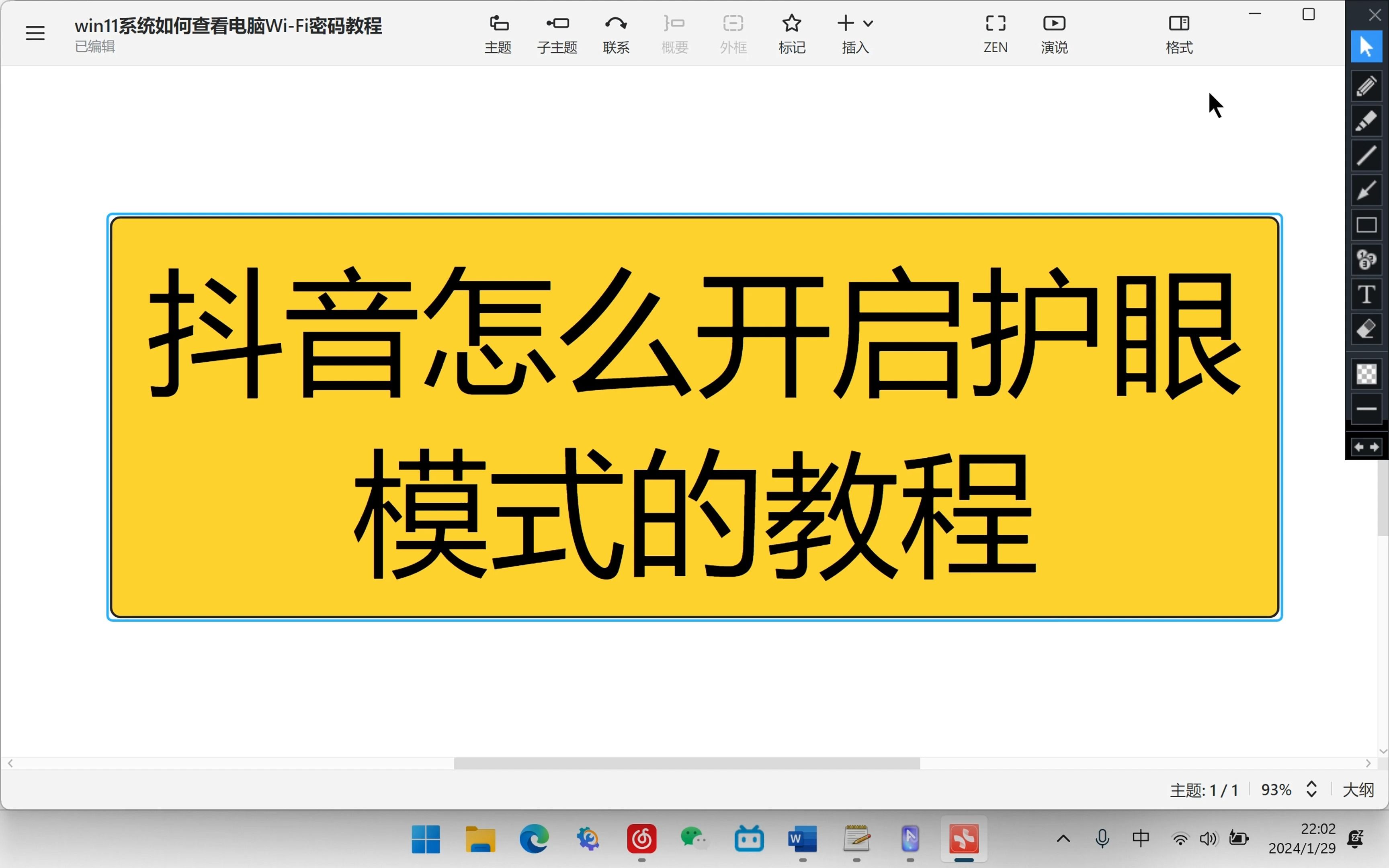Image resolution: width=1389 pixels, height=868 pixels.
Task: Open the hamburger main menu
Action: (x=35, y=33)
